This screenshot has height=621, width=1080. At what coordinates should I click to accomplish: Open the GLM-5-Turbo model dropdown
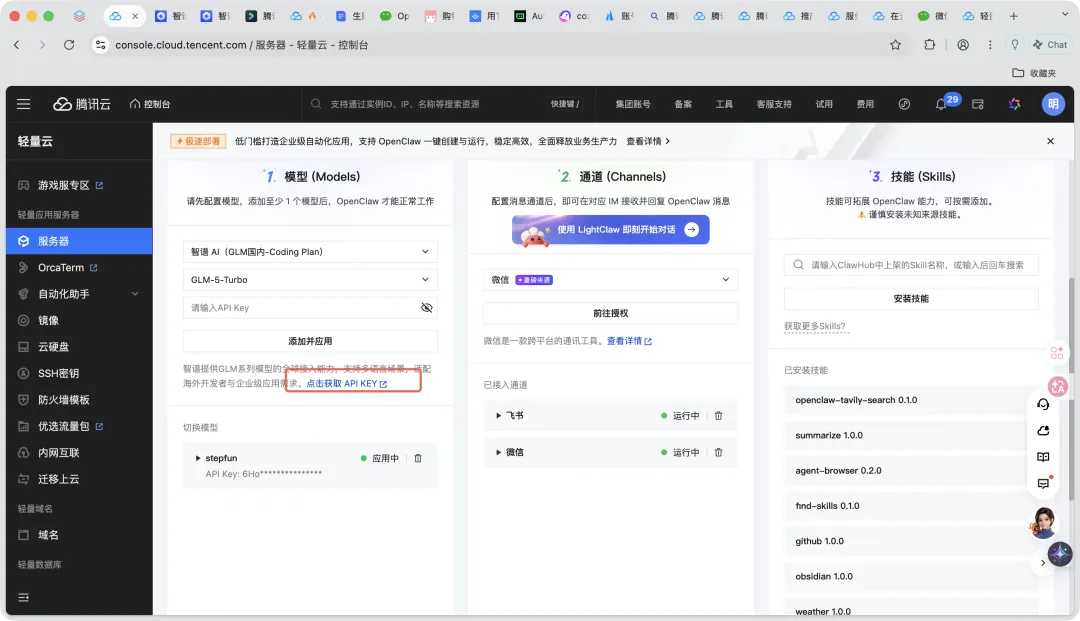(x=310, y=280)
